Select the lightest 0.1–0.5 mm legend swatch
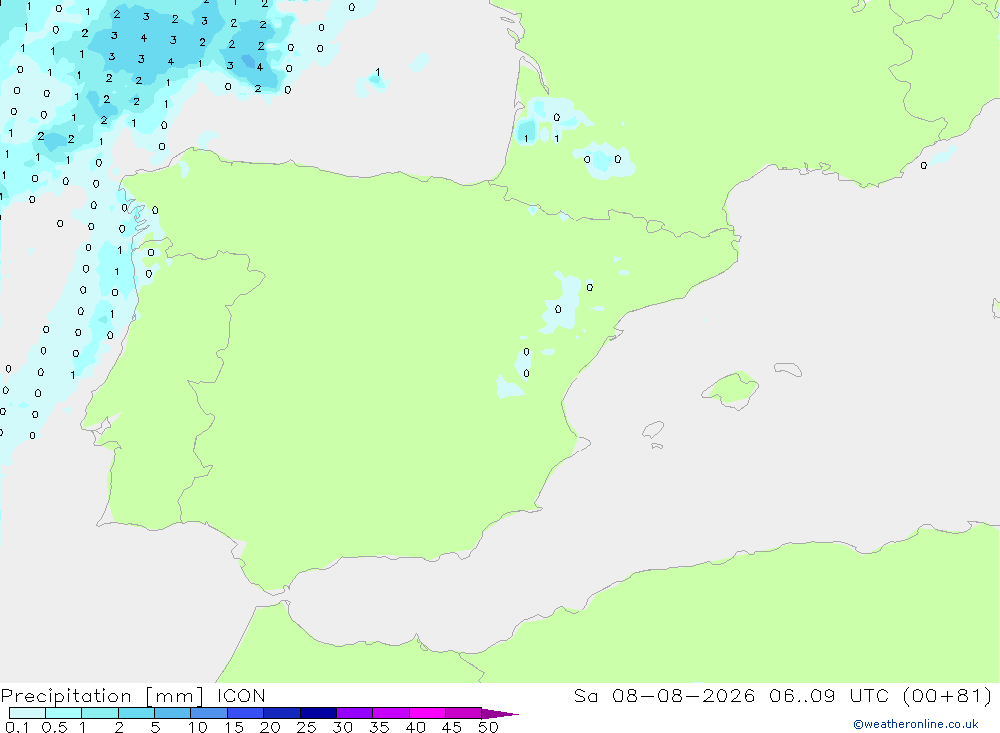Image resolution: width=1000 pixels, height=733 pixels. point(27,713)
